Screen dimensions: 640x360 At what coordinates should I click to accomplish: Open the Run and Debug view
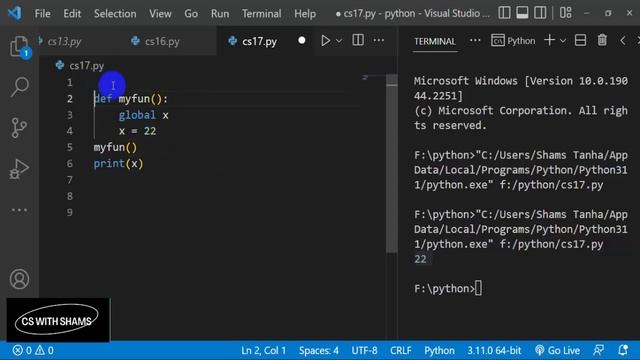tap(19, 168)
